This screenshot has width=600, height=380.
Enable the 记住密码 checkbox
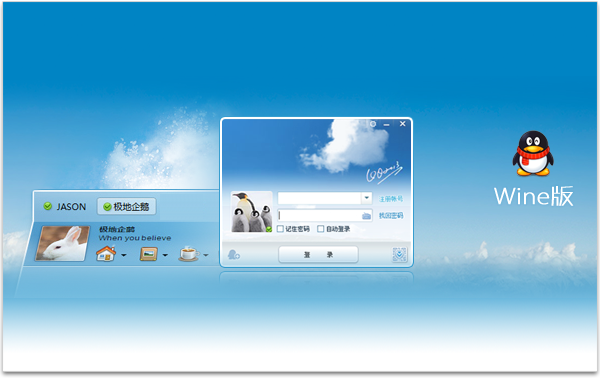[280, 229]
